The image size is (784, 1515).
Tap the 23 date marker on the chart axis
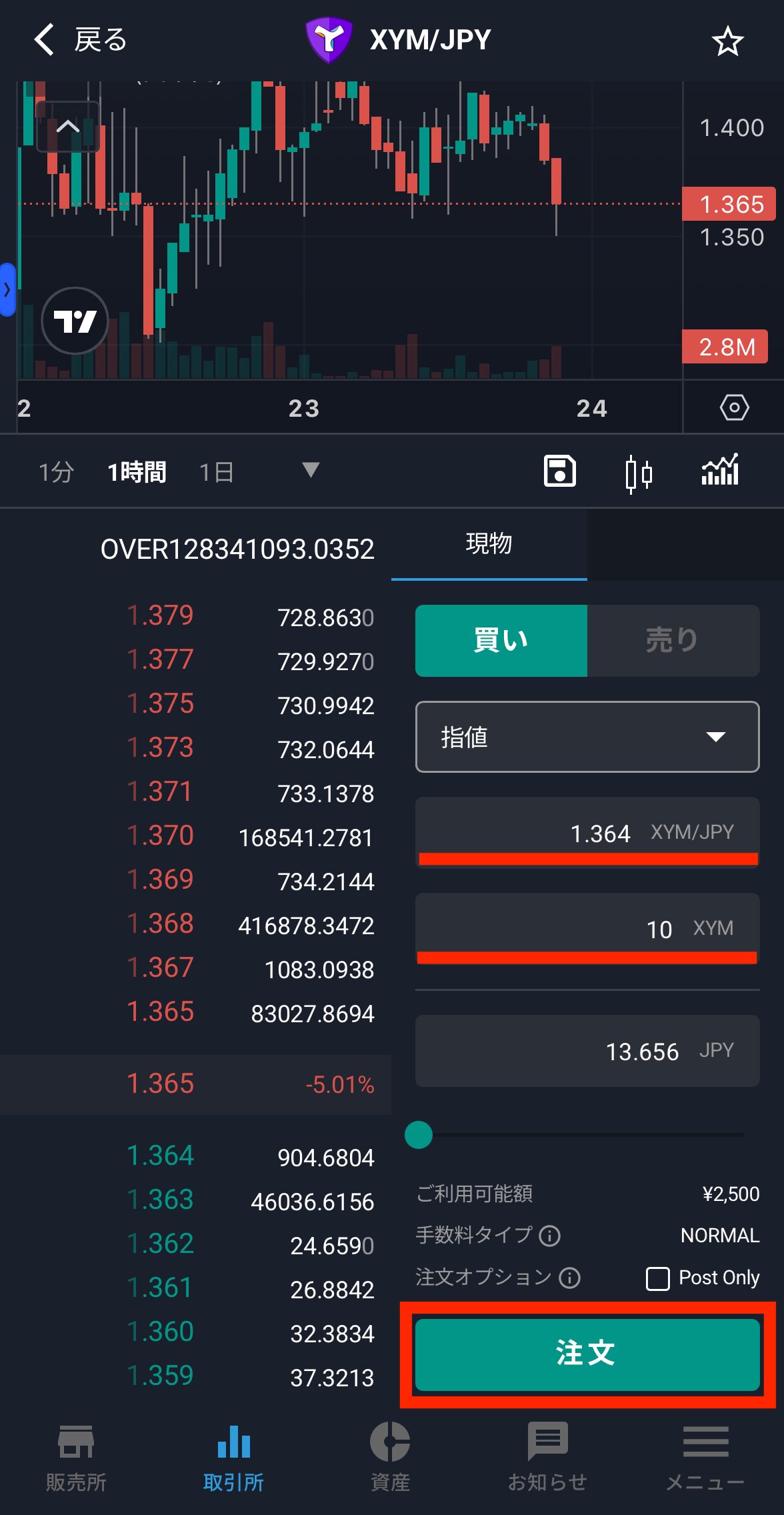[x=304, y=408]
